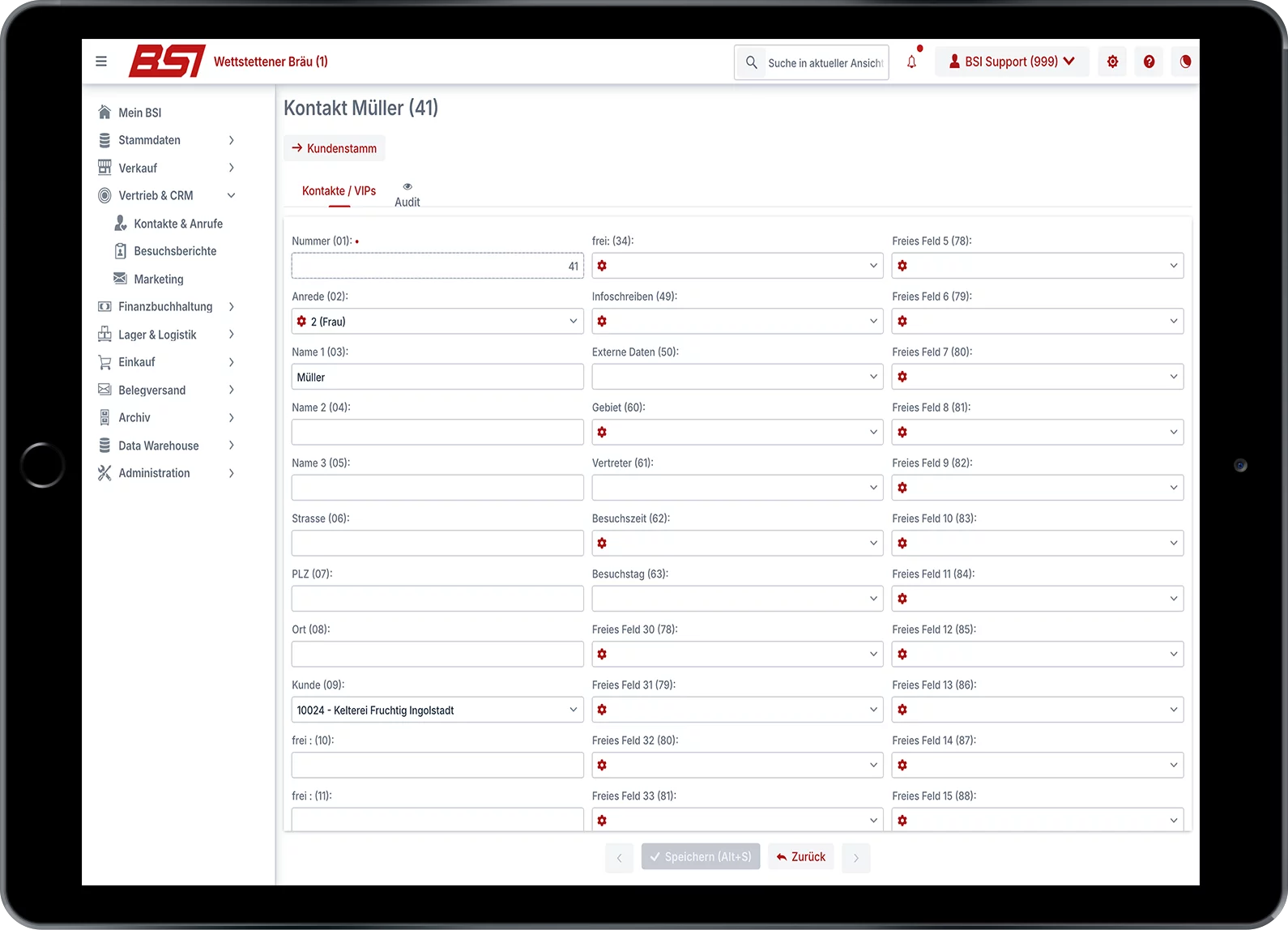
Task: Expand the Administration chevron
Action: 232,473
